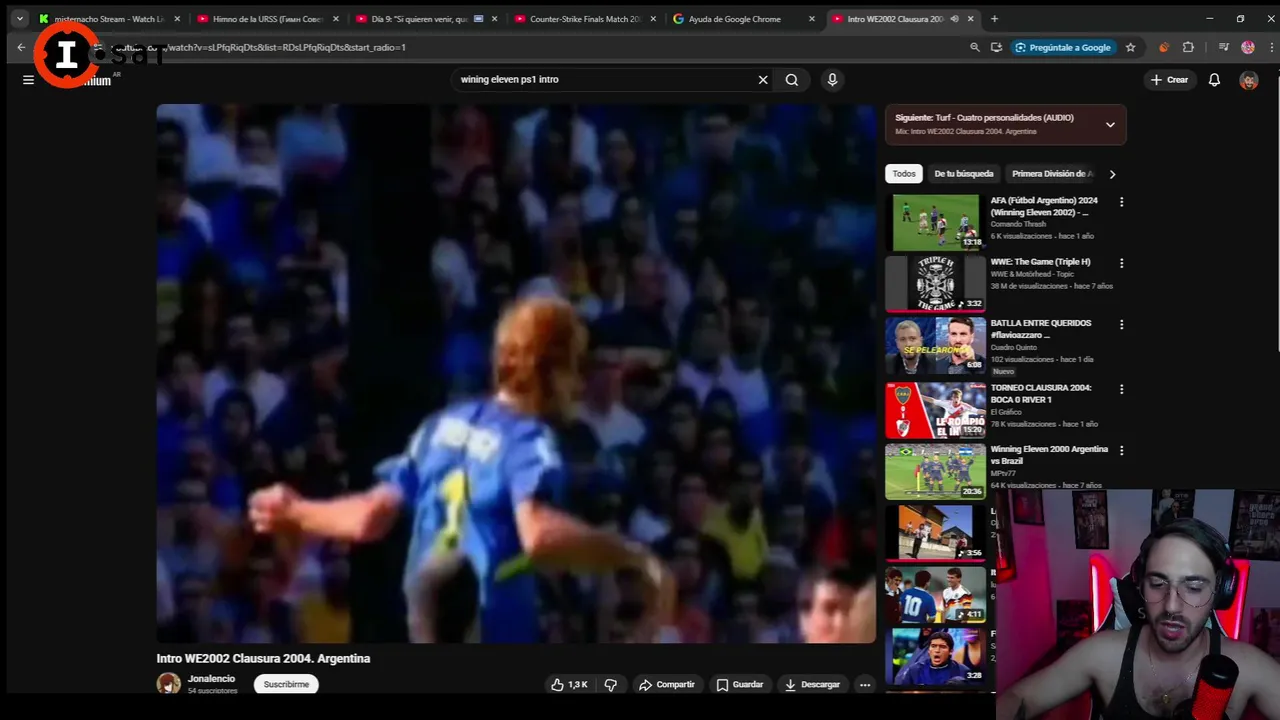1280x720 pixels.
Task: Share the video via Compartir
Action: pyautogui.click(x=667, y=685)
